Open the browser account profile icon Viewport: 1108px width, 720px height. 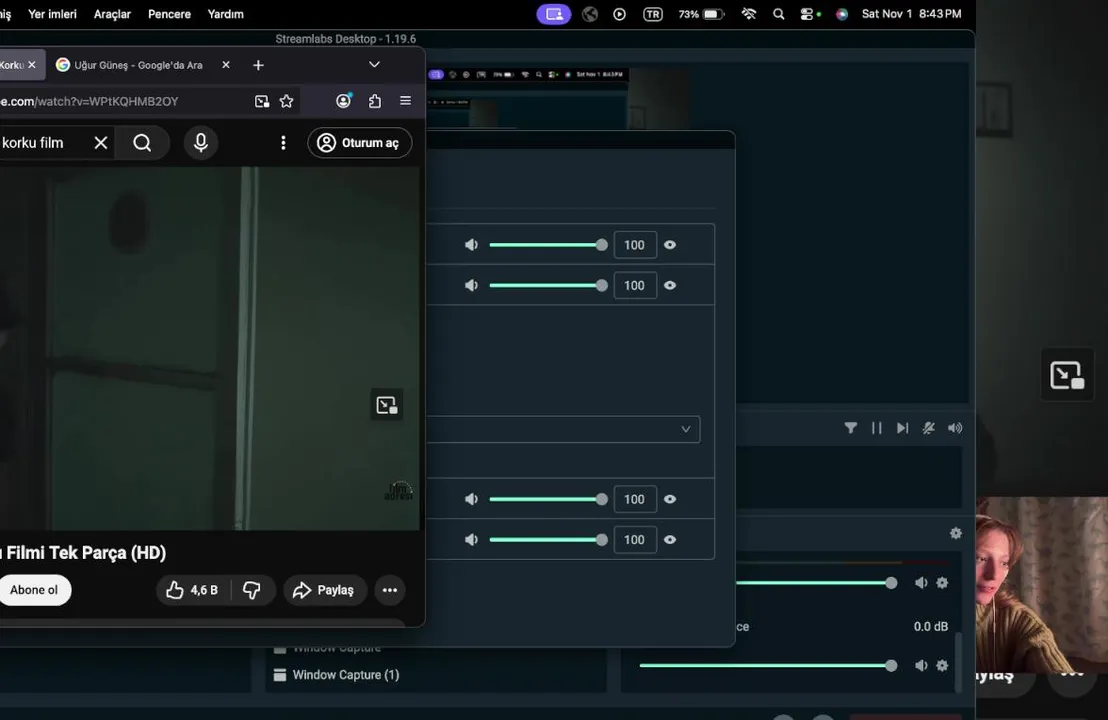click(x=343, y=101)
